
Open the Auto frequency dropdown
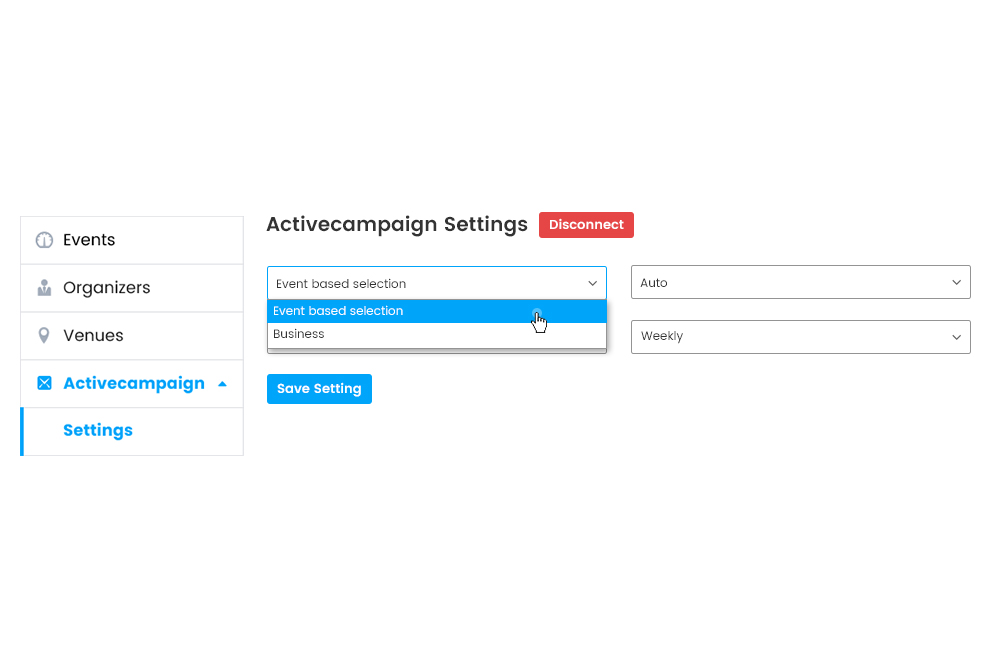click(800, 282)
